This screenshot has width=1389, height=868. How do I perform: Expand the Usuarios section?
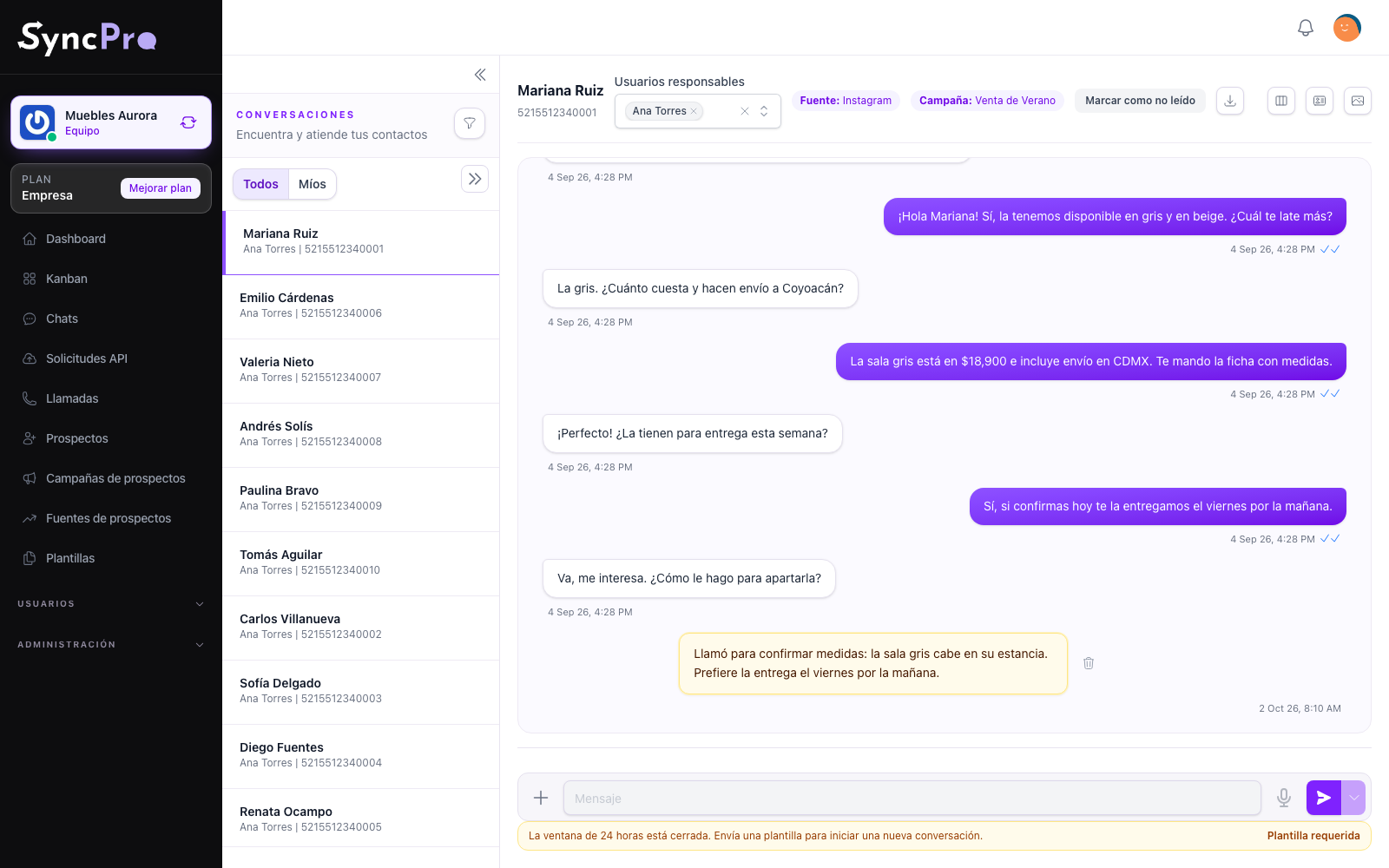click(111, 604)
